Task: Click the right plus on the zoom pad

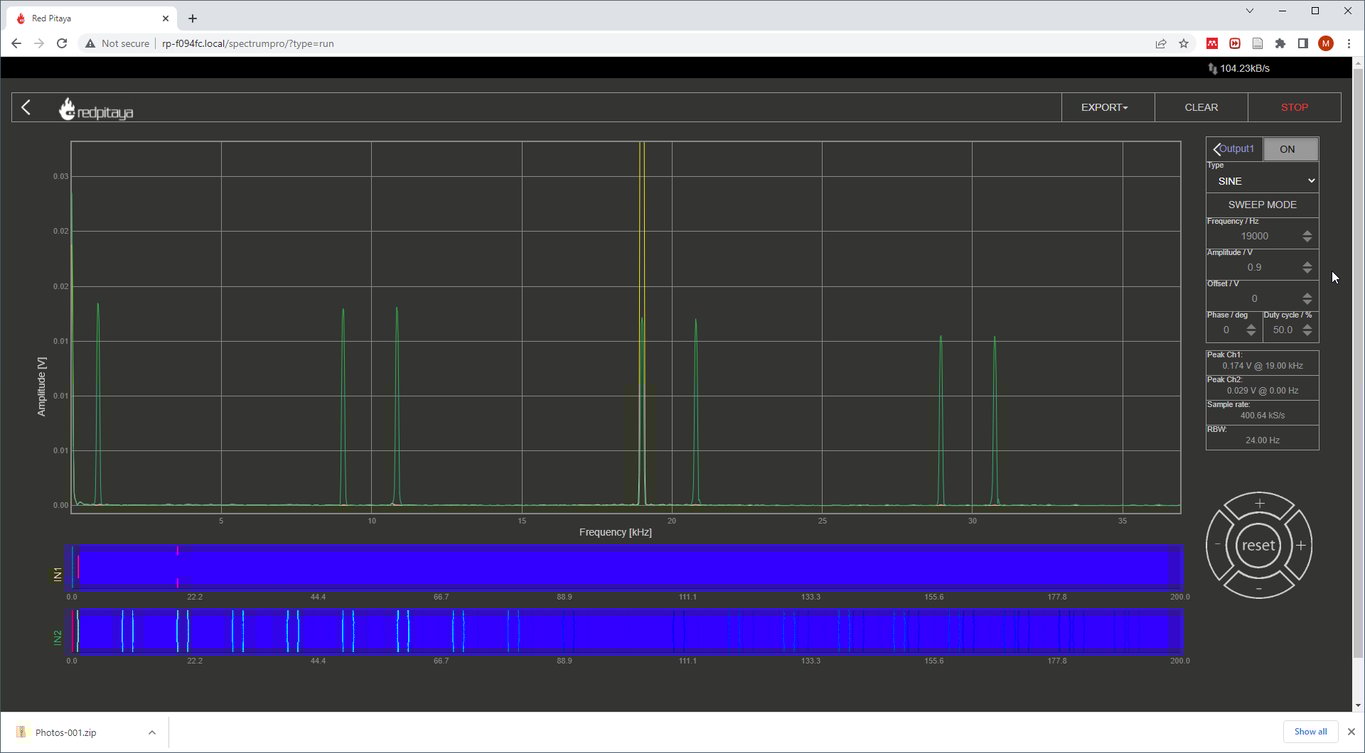Action: click(x=1301, y=545)
